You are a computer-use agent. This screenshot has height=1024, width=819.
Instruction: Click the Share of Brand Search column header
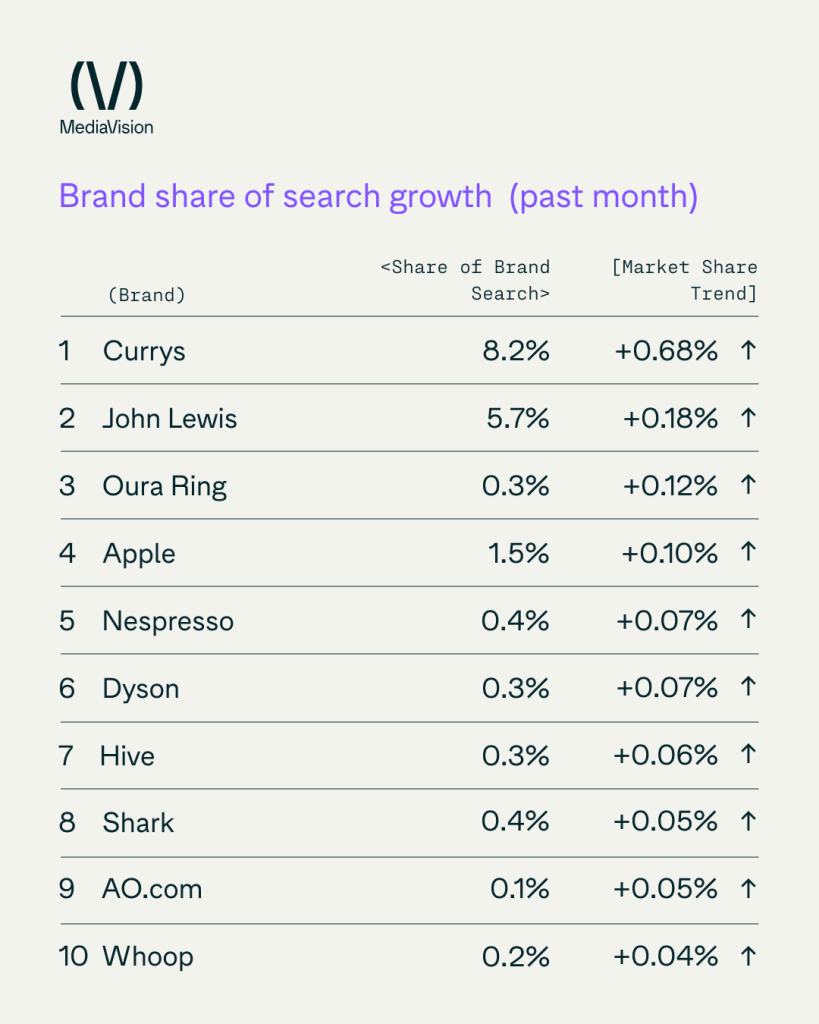(466, 280)
